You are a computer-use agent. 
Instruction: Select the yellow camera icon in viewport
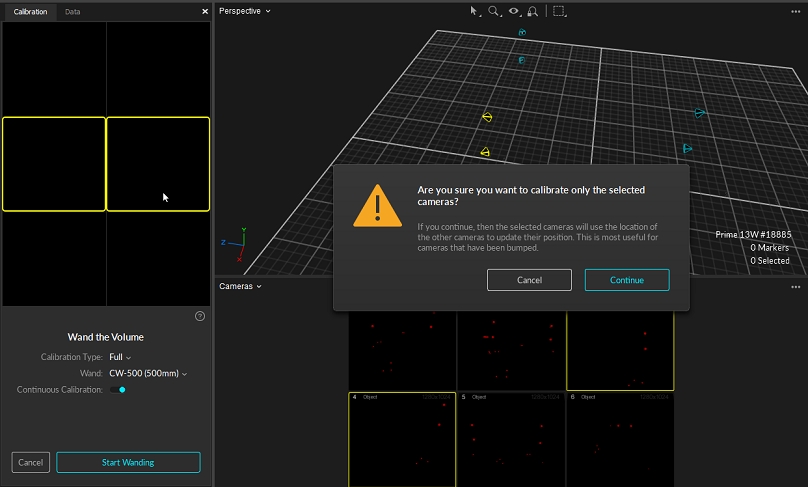click(487, 117)
